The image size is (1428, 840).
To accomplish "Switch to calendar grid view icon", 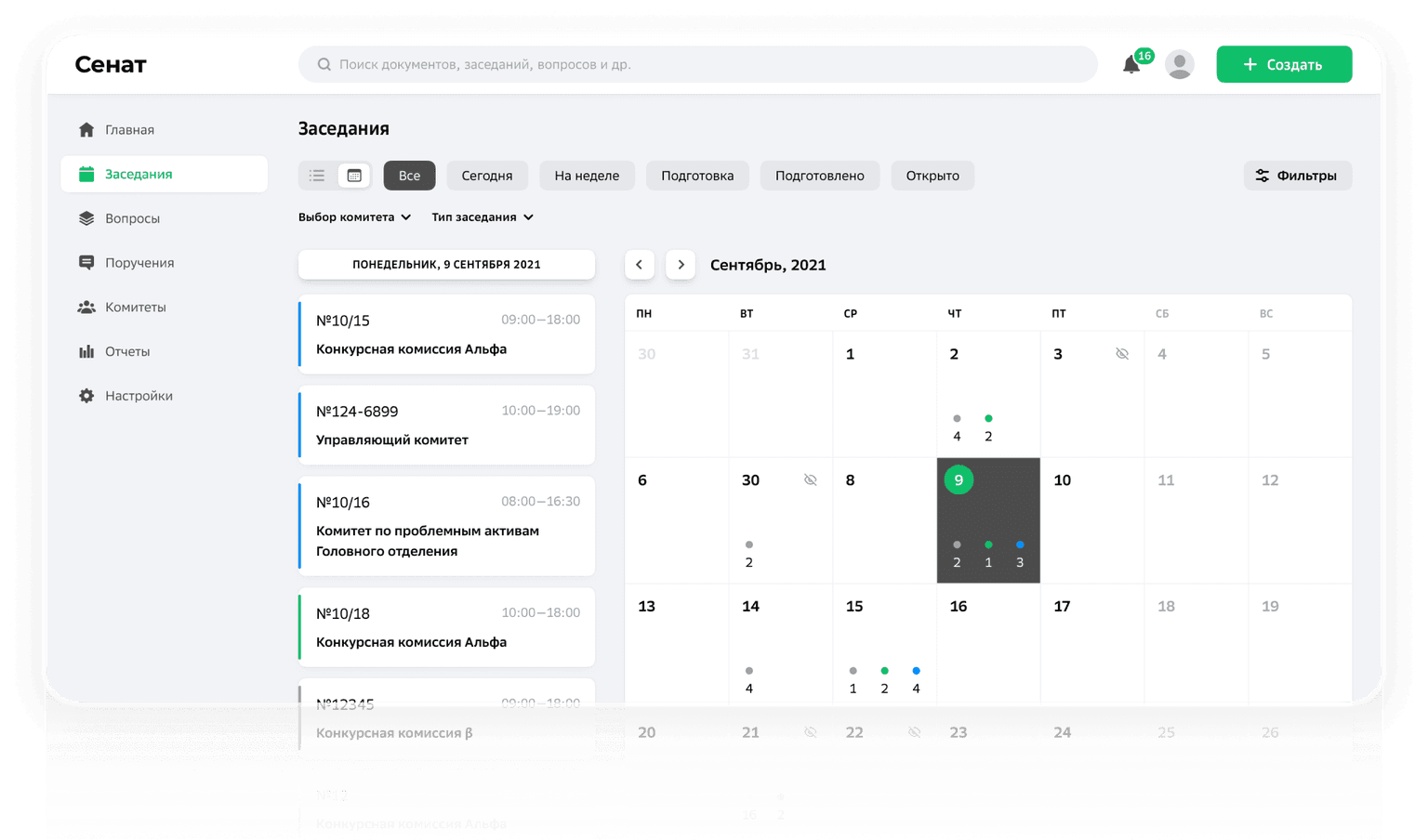I will [354, 176].
